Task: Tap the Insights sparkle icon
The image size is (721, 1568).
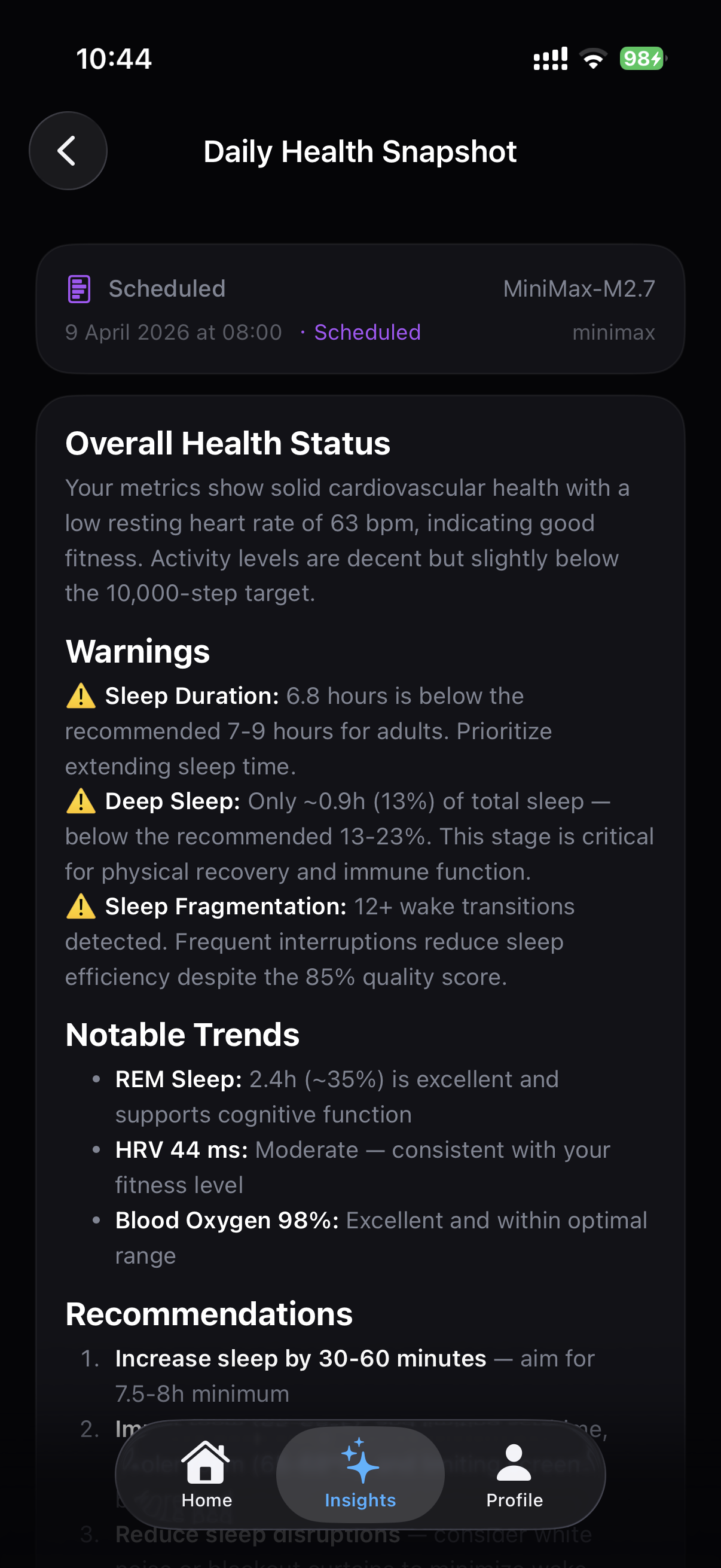Action: [359, 1461]
